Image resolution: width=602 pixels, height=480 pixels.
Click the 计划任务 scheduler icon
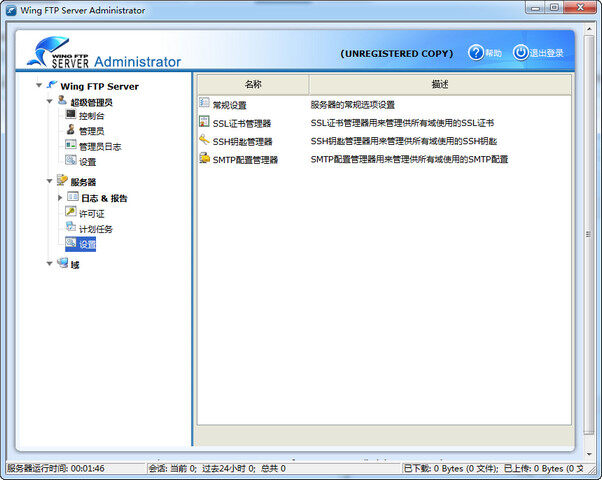[x=71, y=227]
